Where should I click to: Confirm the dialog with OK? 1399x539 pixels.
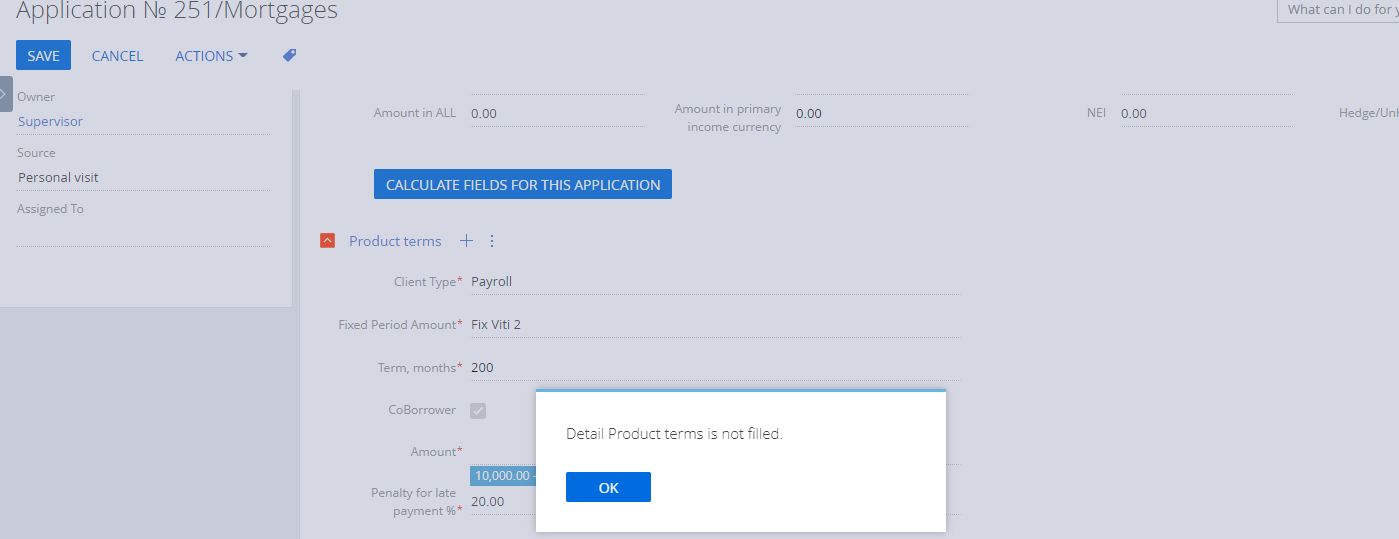608,487
